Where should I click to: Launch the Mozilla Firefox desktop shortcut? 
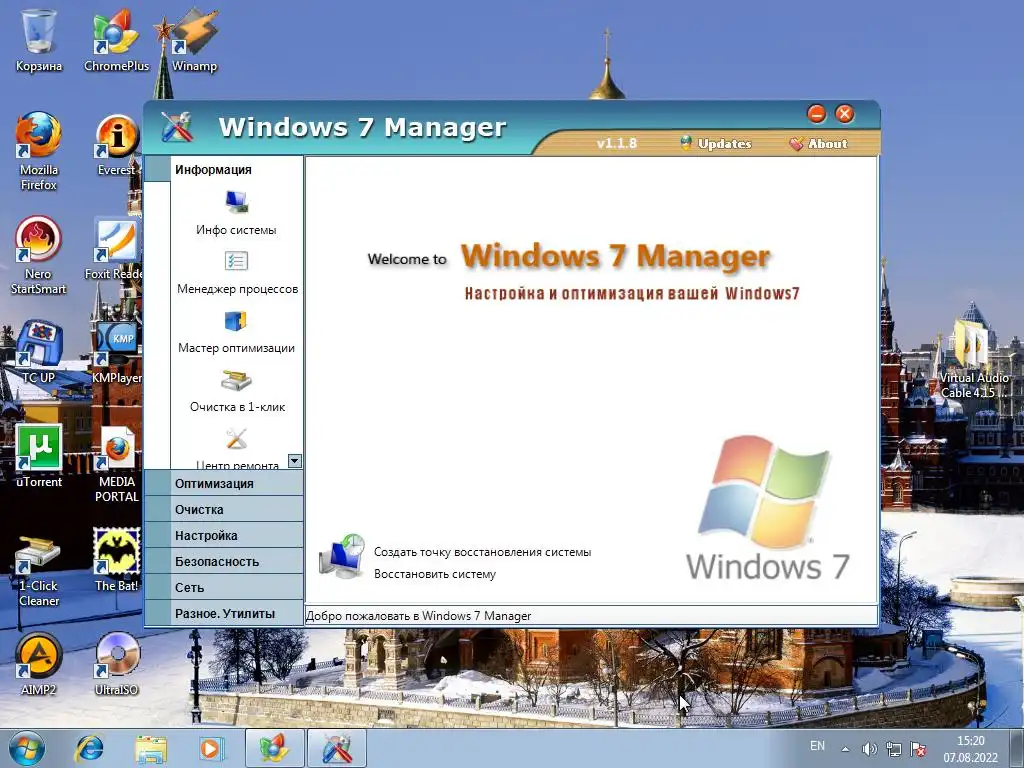tap(39, 135)
